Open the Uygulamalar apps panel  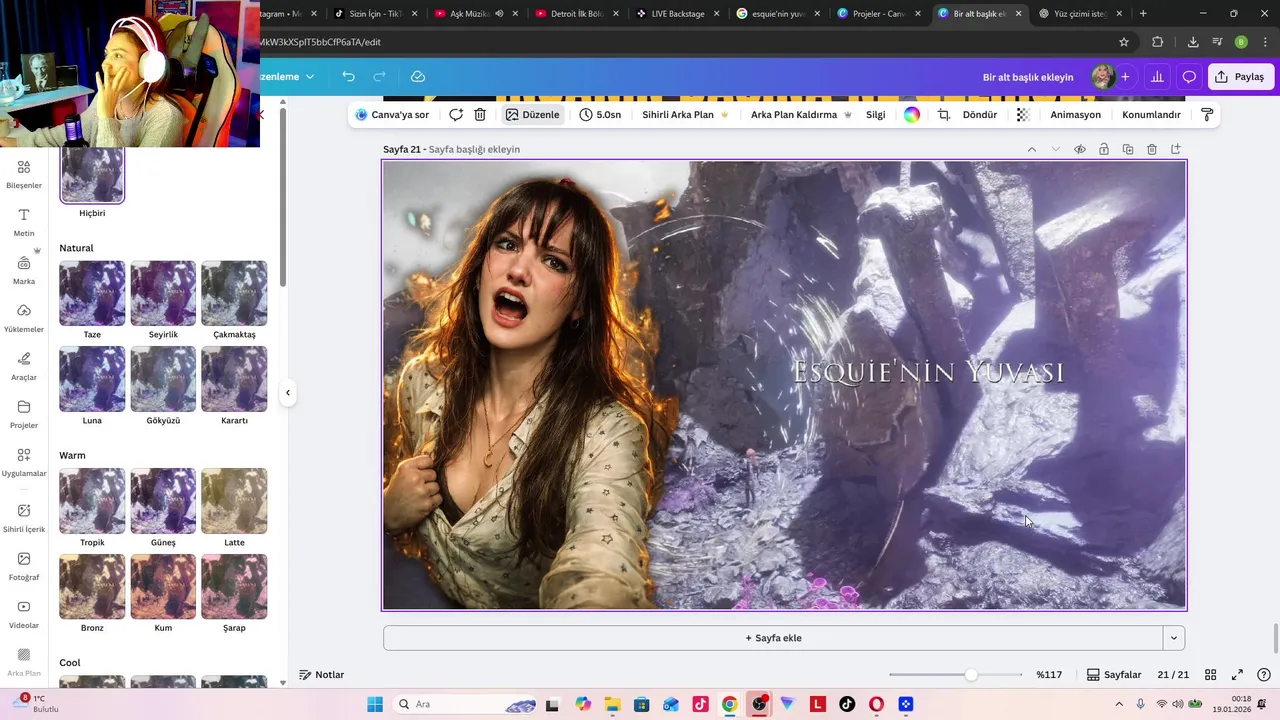click(24, 462)
